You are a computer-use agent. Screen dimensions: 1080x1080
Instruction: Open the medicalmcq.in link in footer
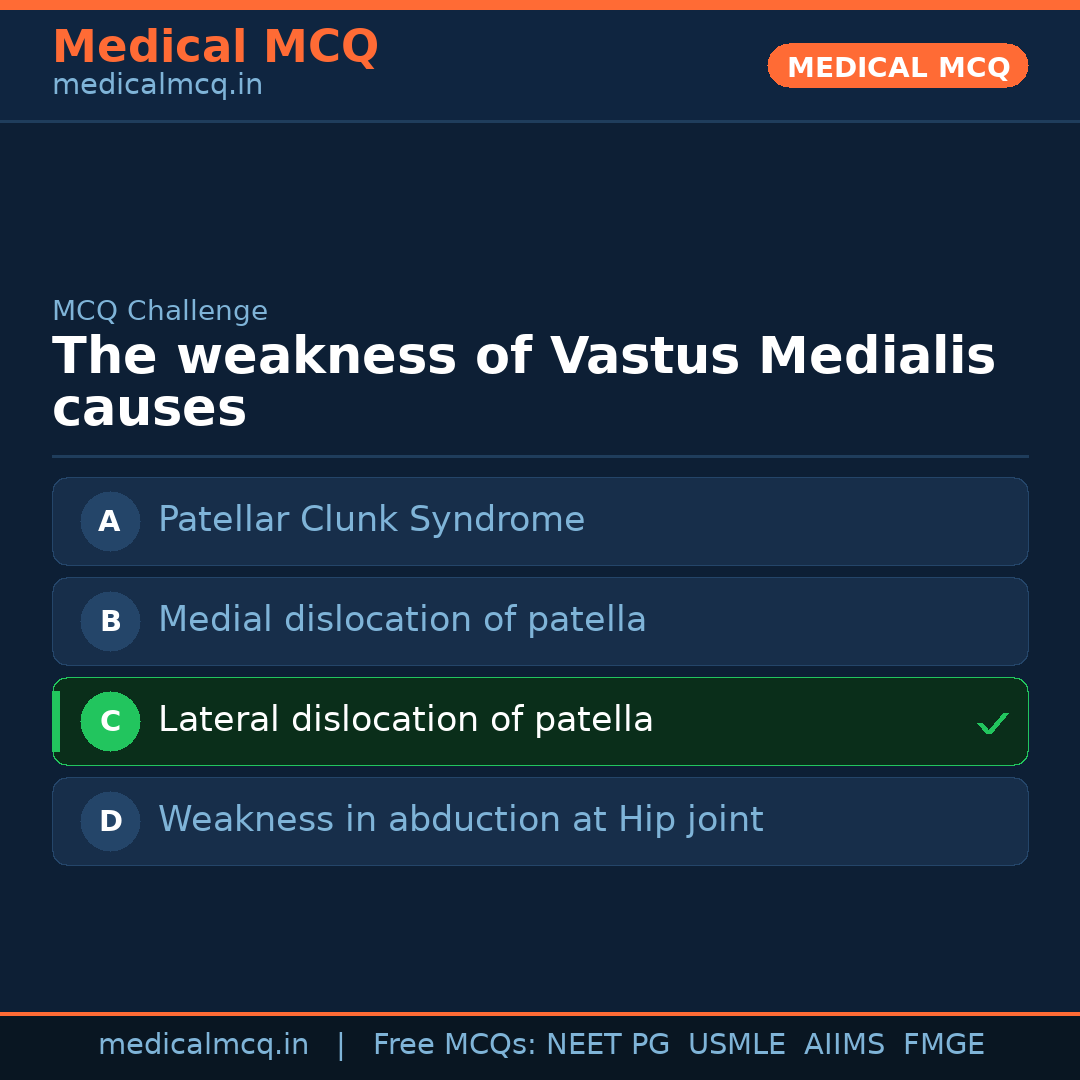pos(203,1045)
